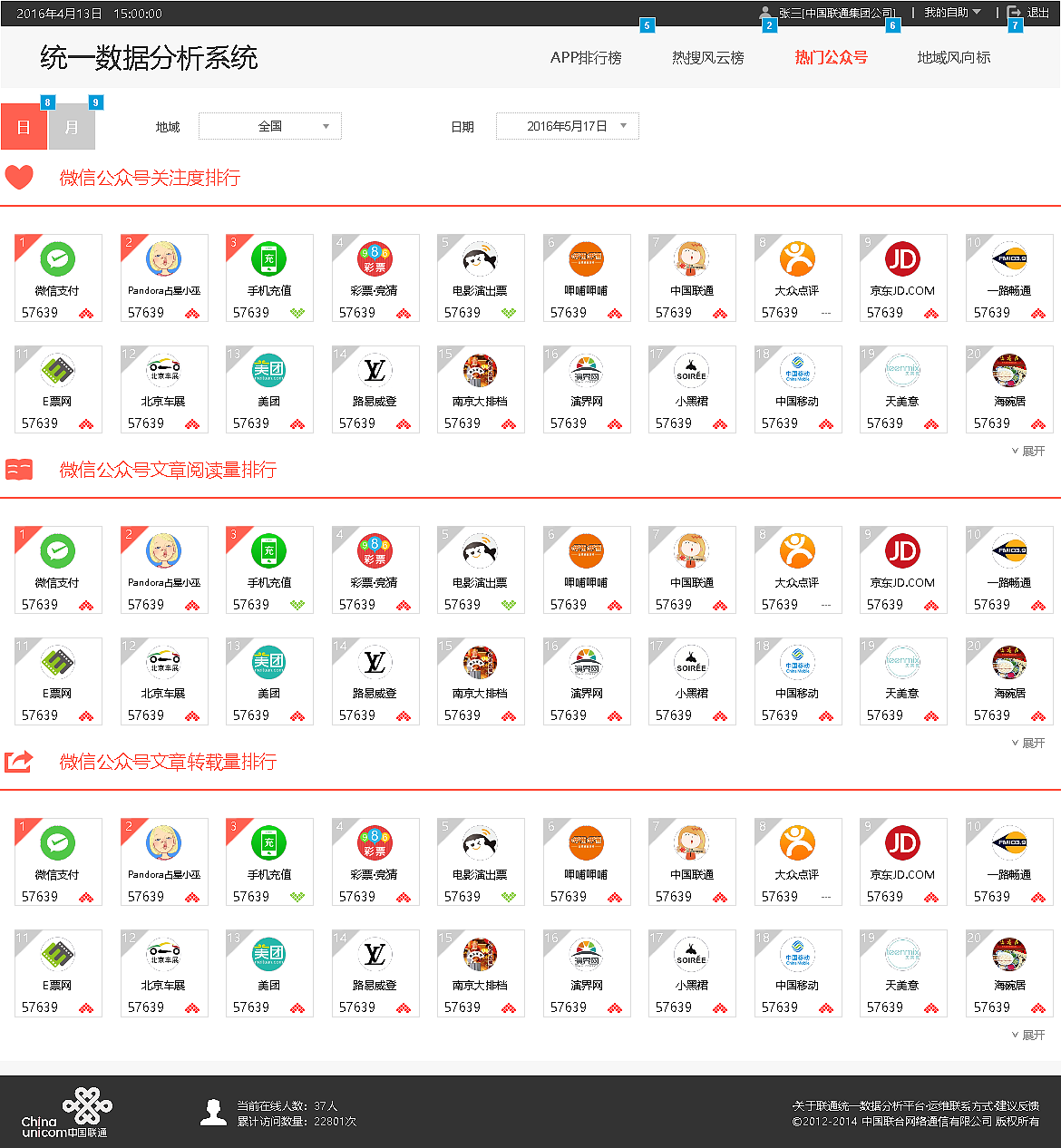The height and width of the screenshot is (1148, 1061).
Task: Click the heart icon beside 微信公众号关注度排行
Action: 20,177
